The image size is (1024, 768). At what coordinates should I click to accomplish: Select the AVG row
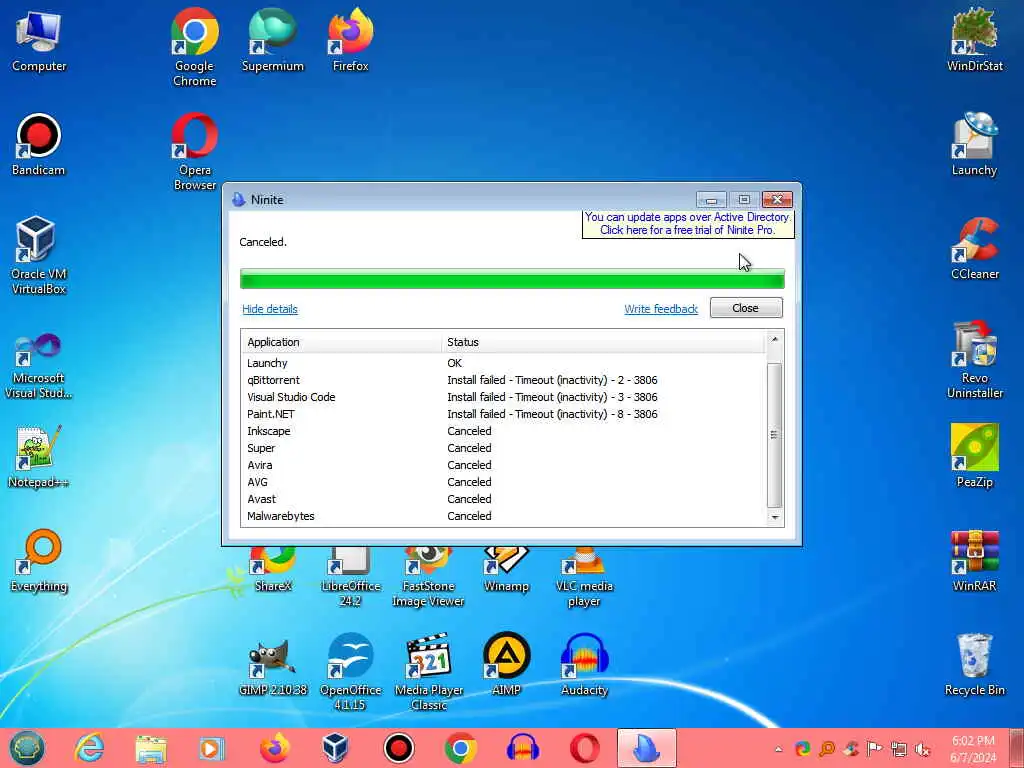pos(503,482)
